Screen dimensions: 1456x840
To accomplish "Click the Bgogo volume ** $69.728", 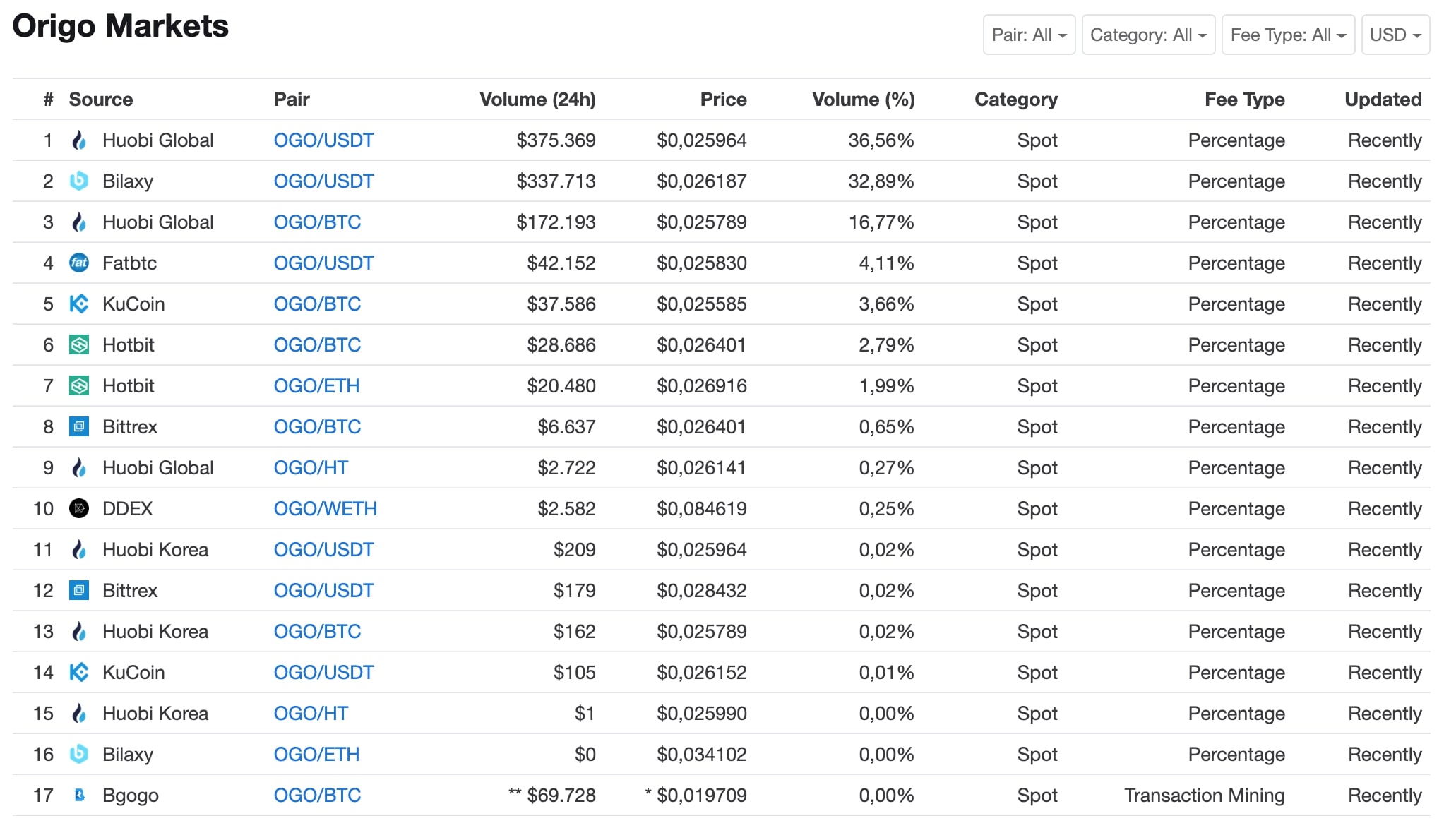I will pyautogui.click(x=551, y=796).
